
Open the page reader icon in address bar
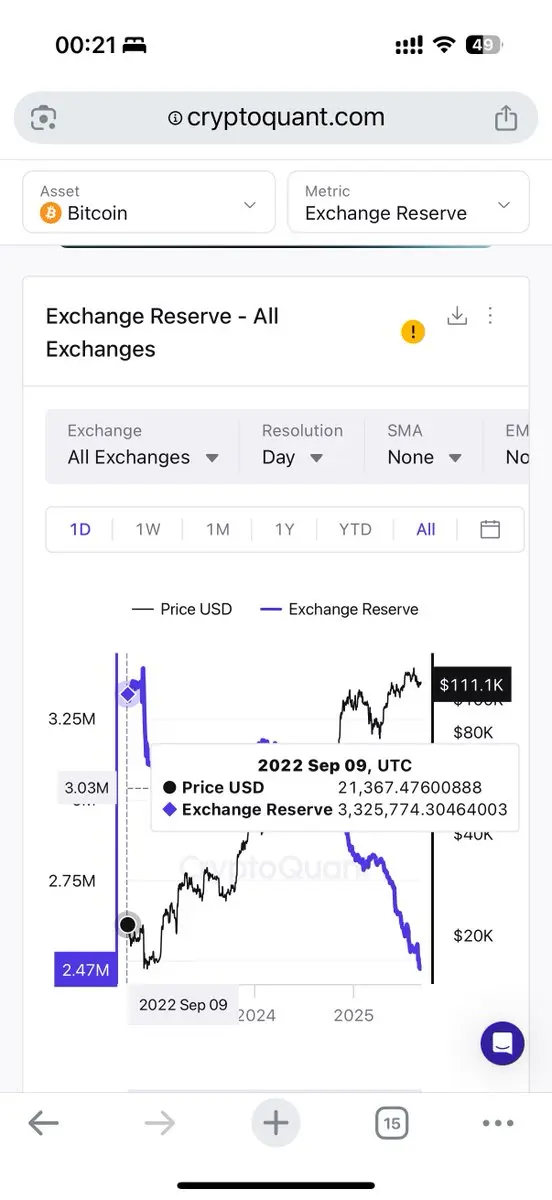click(43, 118)
